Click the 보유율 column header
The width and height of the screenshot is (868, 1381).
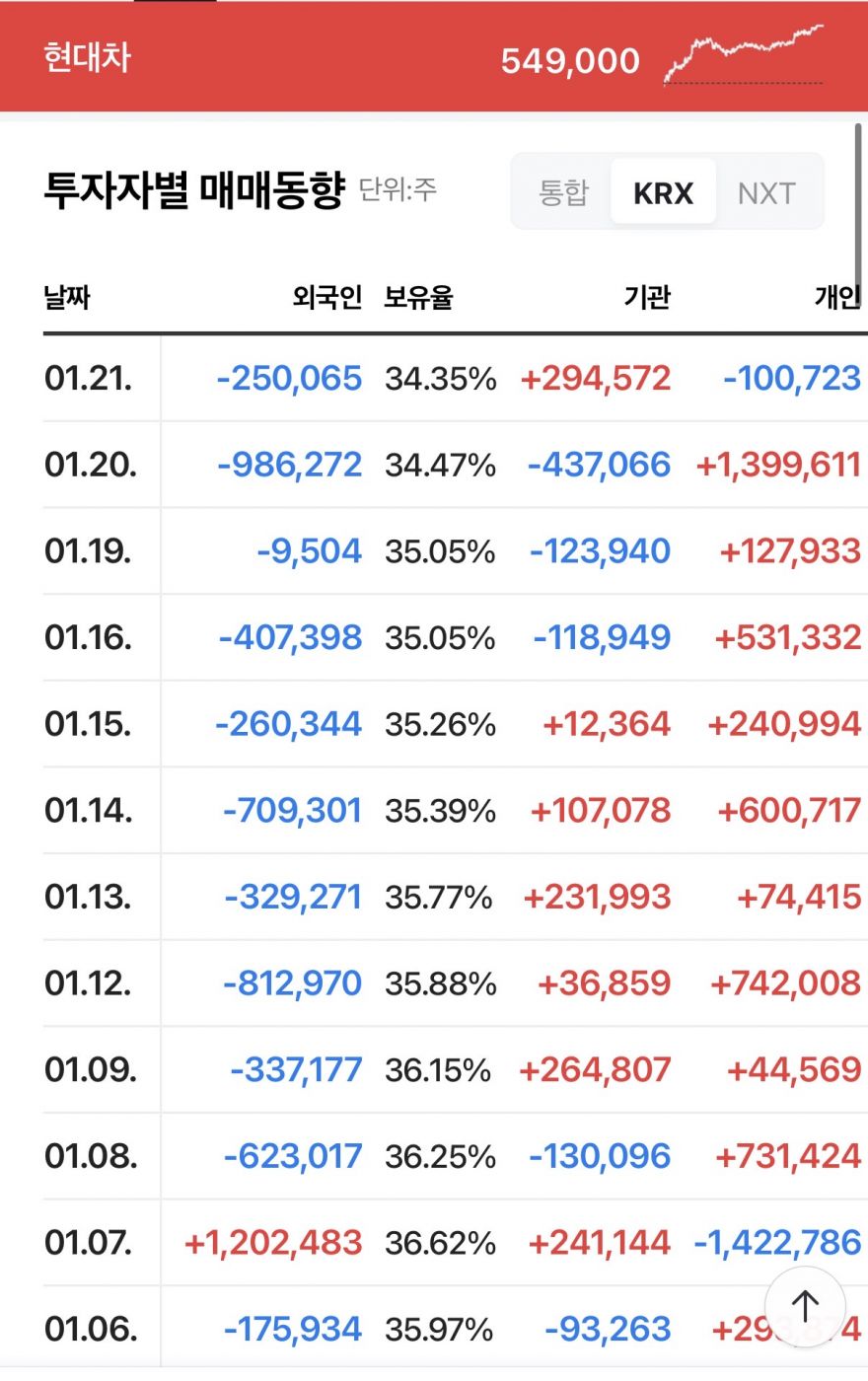click(418, 297)
